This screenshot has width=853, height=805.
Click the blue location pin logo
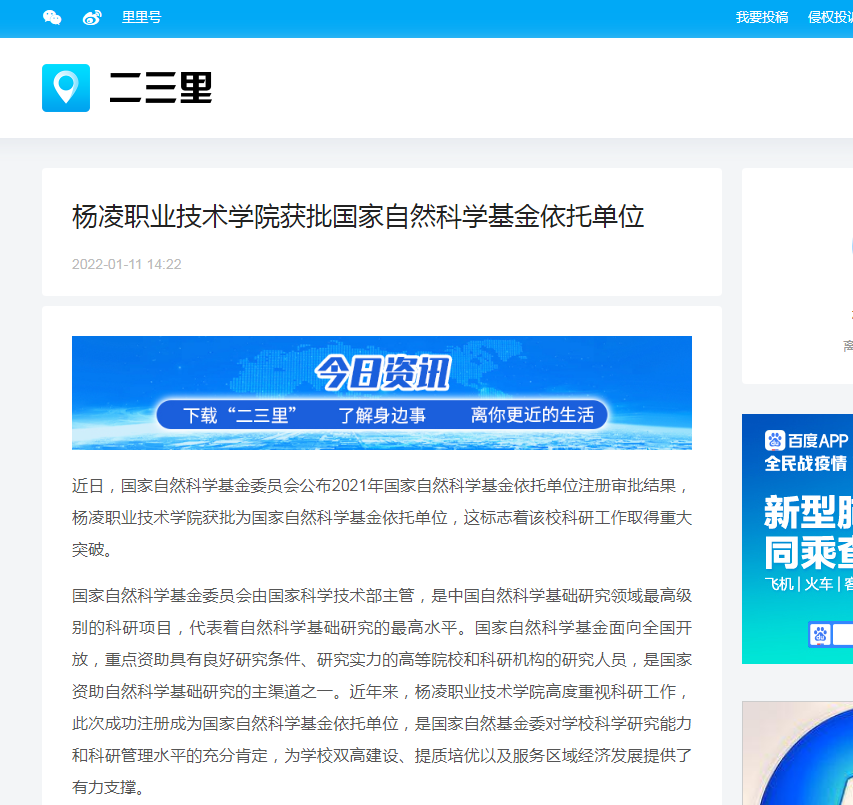click(66, 88)
